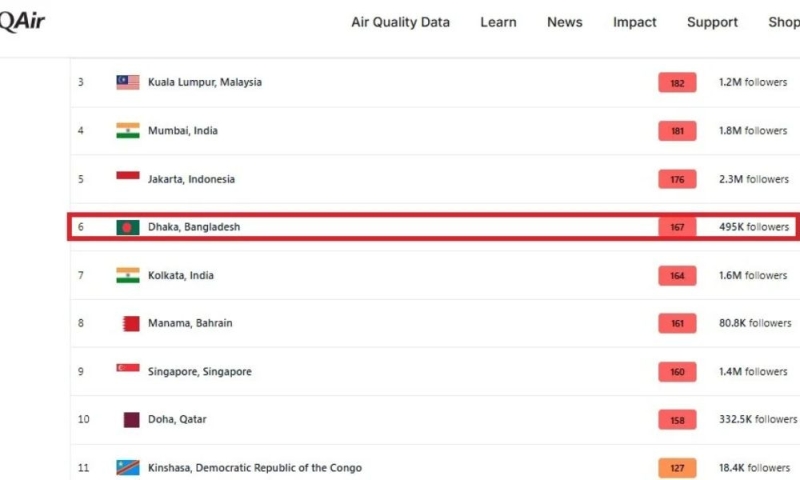The height and width of the screenshot is (480, 800).
Task: Click the AQI badge 164 for Kolkata
Action: tap(677, 276)
